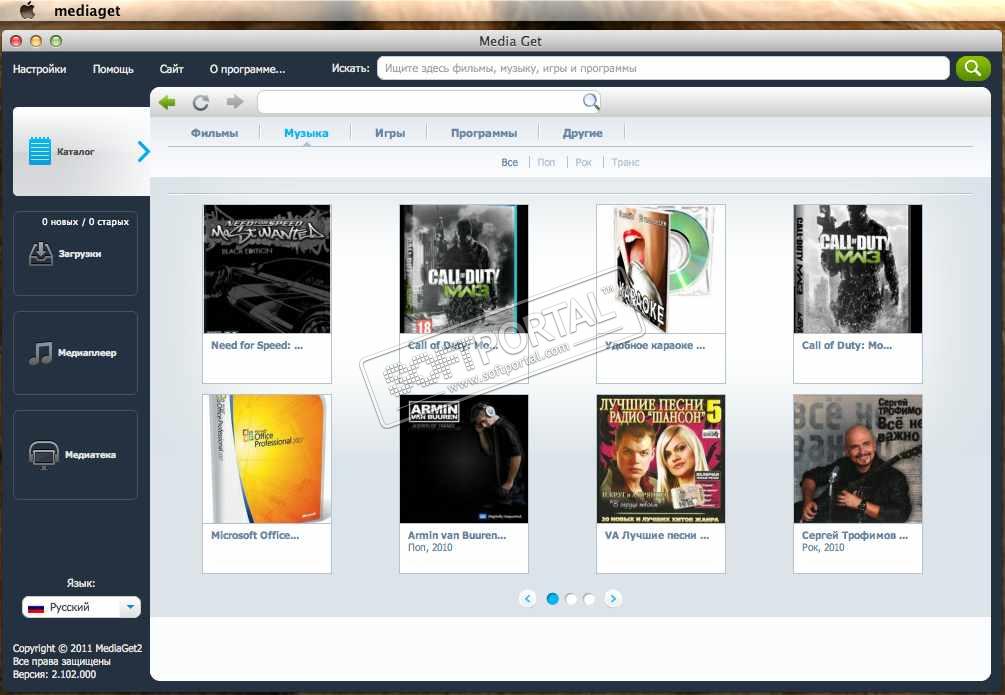Click 'Рок, 2010' genre label

(823, 548)
